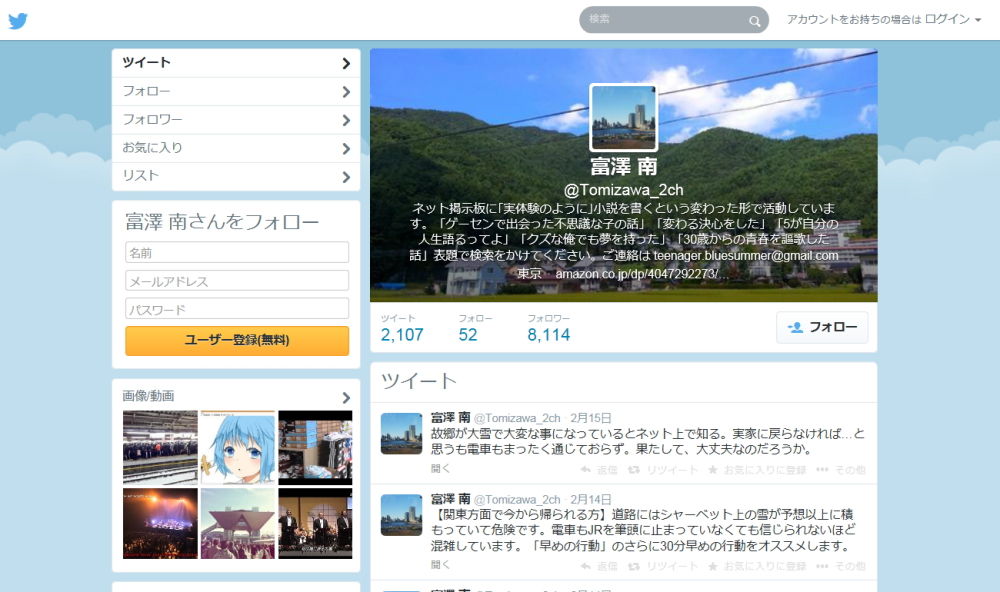Open the men in suits photo thumbnail
Screen dimensions: 1000x592
click(x=315, y=524)
